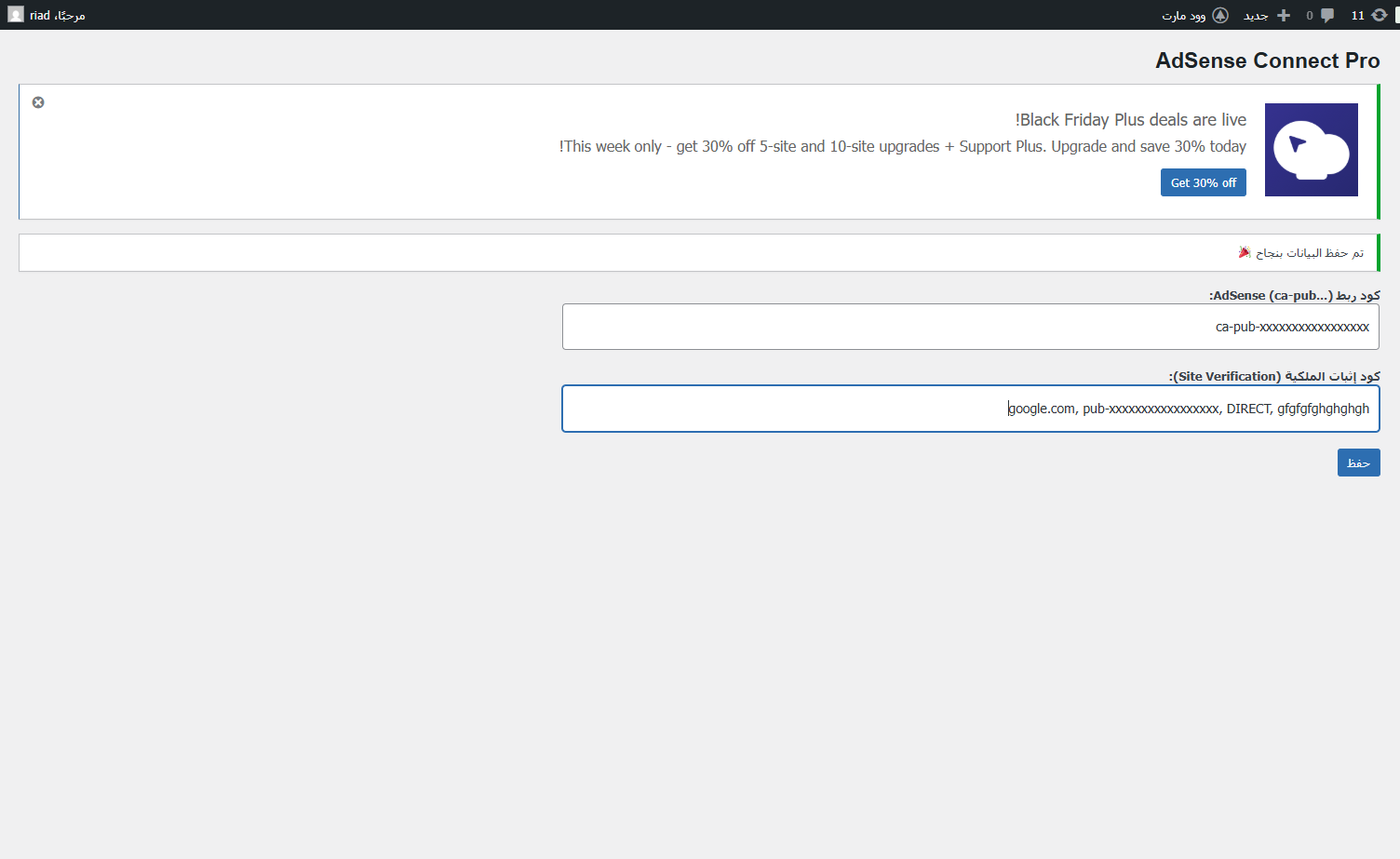1400x859 pixels.
Task: Click the plus icon for new content
Action: pos(1284,15)
